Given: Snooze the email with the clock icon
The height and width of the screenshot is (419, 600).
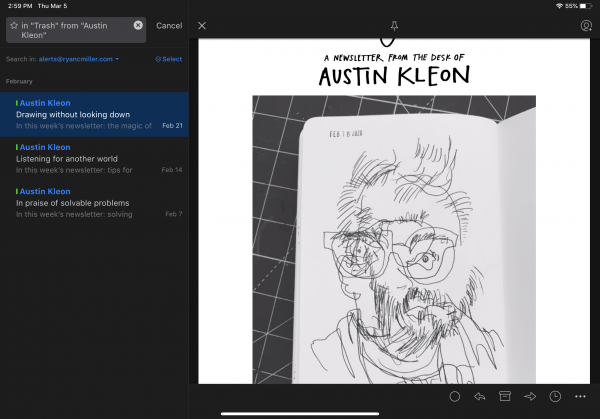Looking at the screenshot, I should point(555,397).
